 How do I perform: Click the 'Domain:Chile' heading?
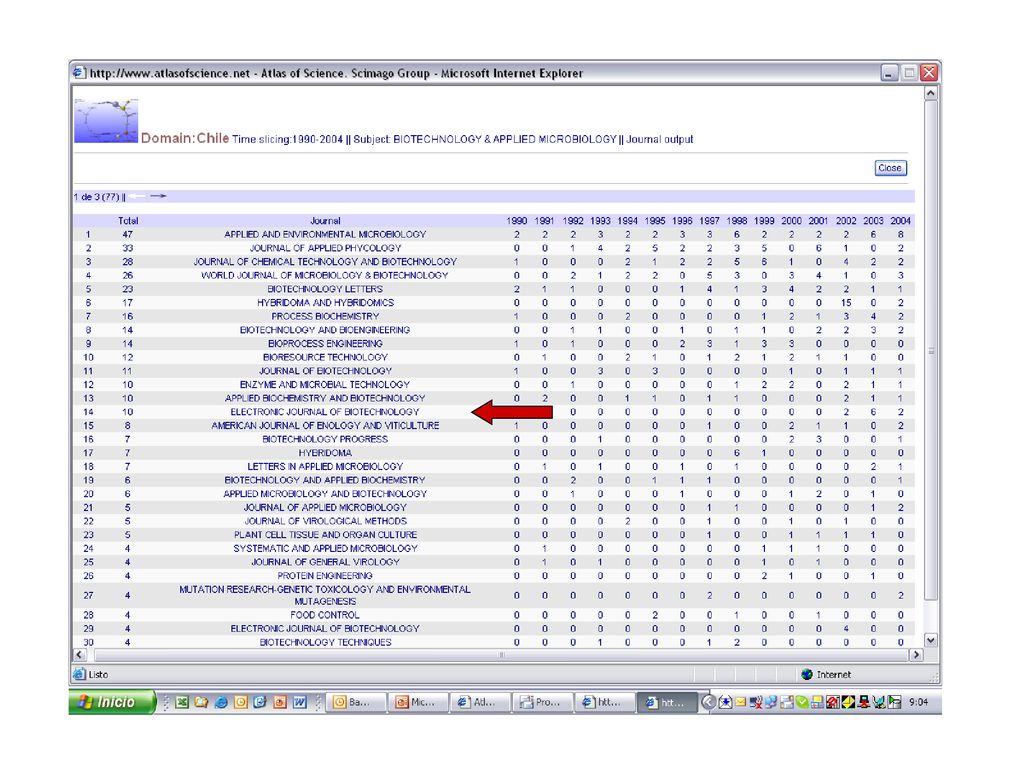click(185, 138)
